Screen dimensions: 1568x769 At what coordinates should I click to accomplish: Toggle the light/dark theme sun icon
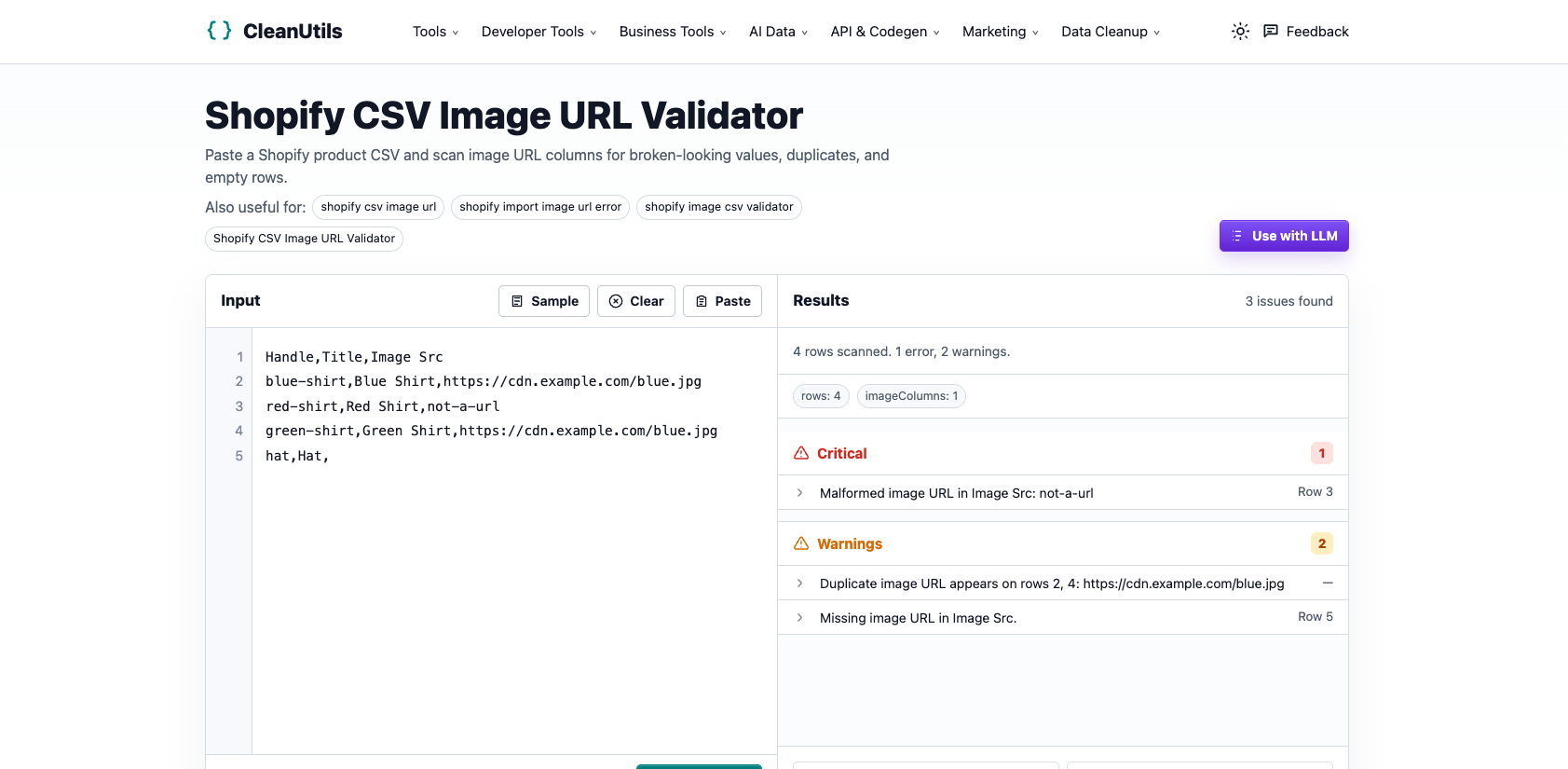[1240, 32]
